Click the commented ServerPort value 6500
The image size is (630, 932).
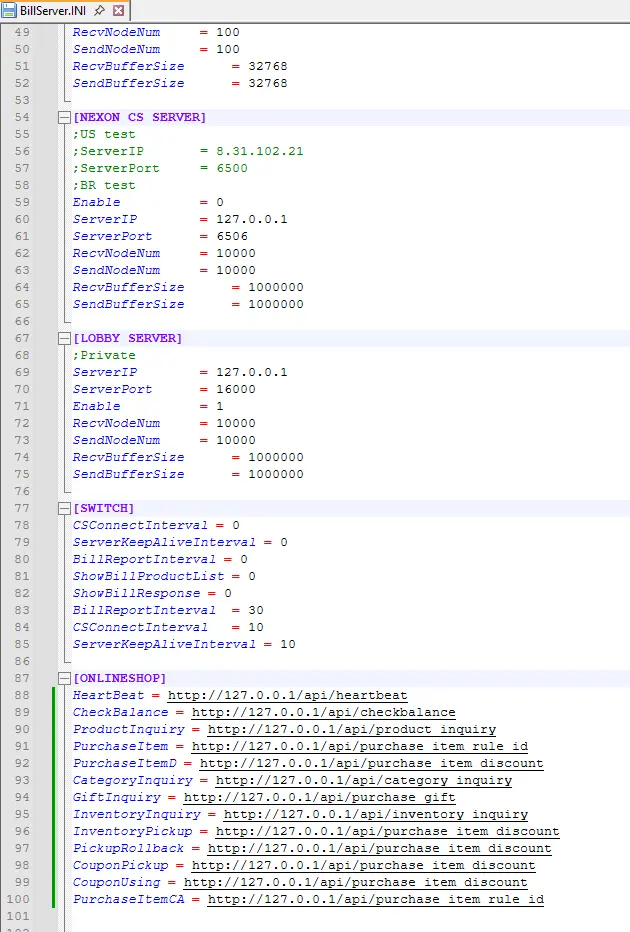(232, 168)
